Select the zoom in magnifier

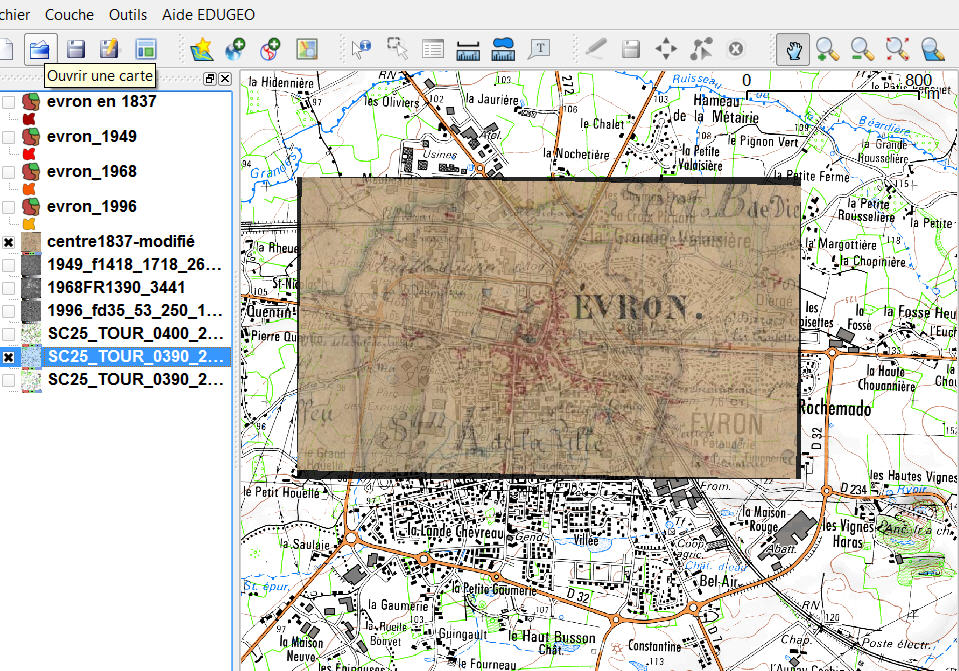point(827,49)
